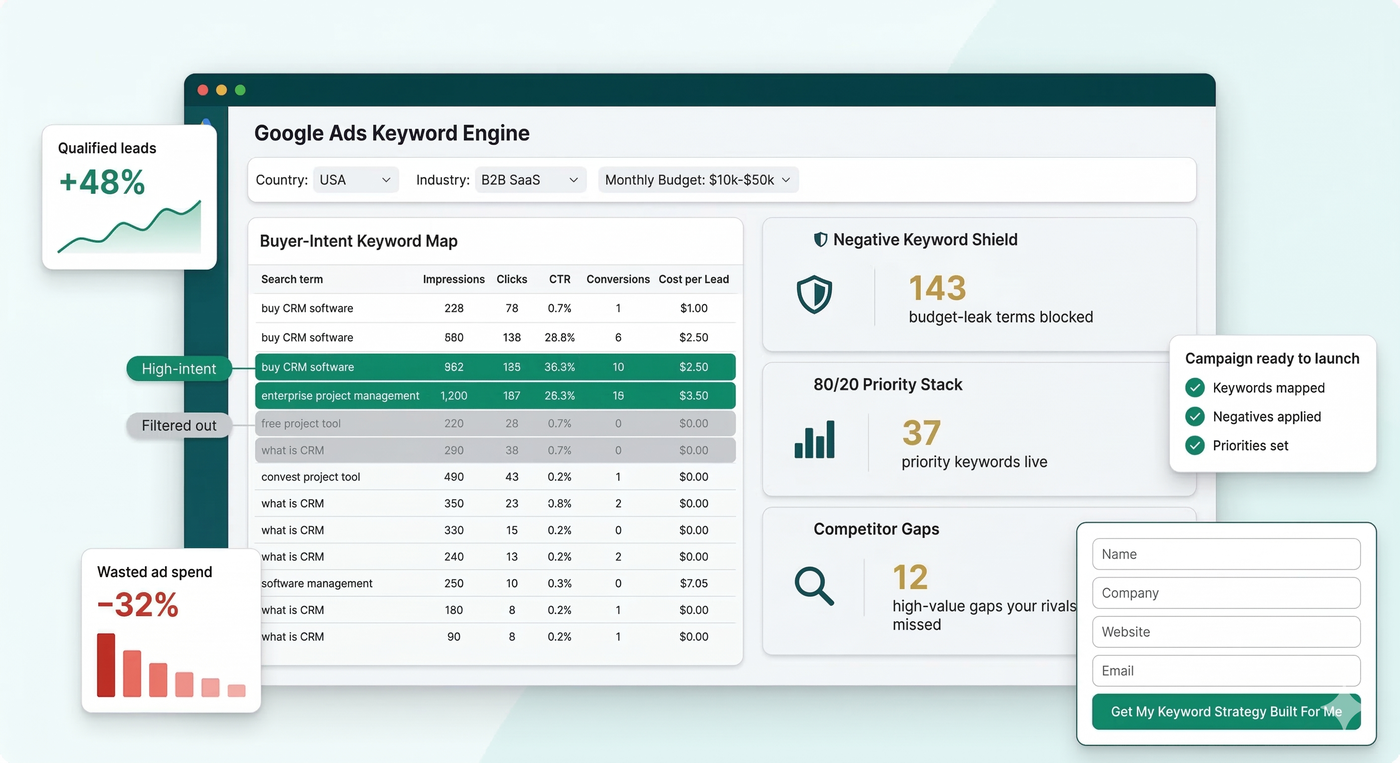The image size is (1400, 763).
Task: Open the Country dropdown showing USA
Action: point(355,180)
